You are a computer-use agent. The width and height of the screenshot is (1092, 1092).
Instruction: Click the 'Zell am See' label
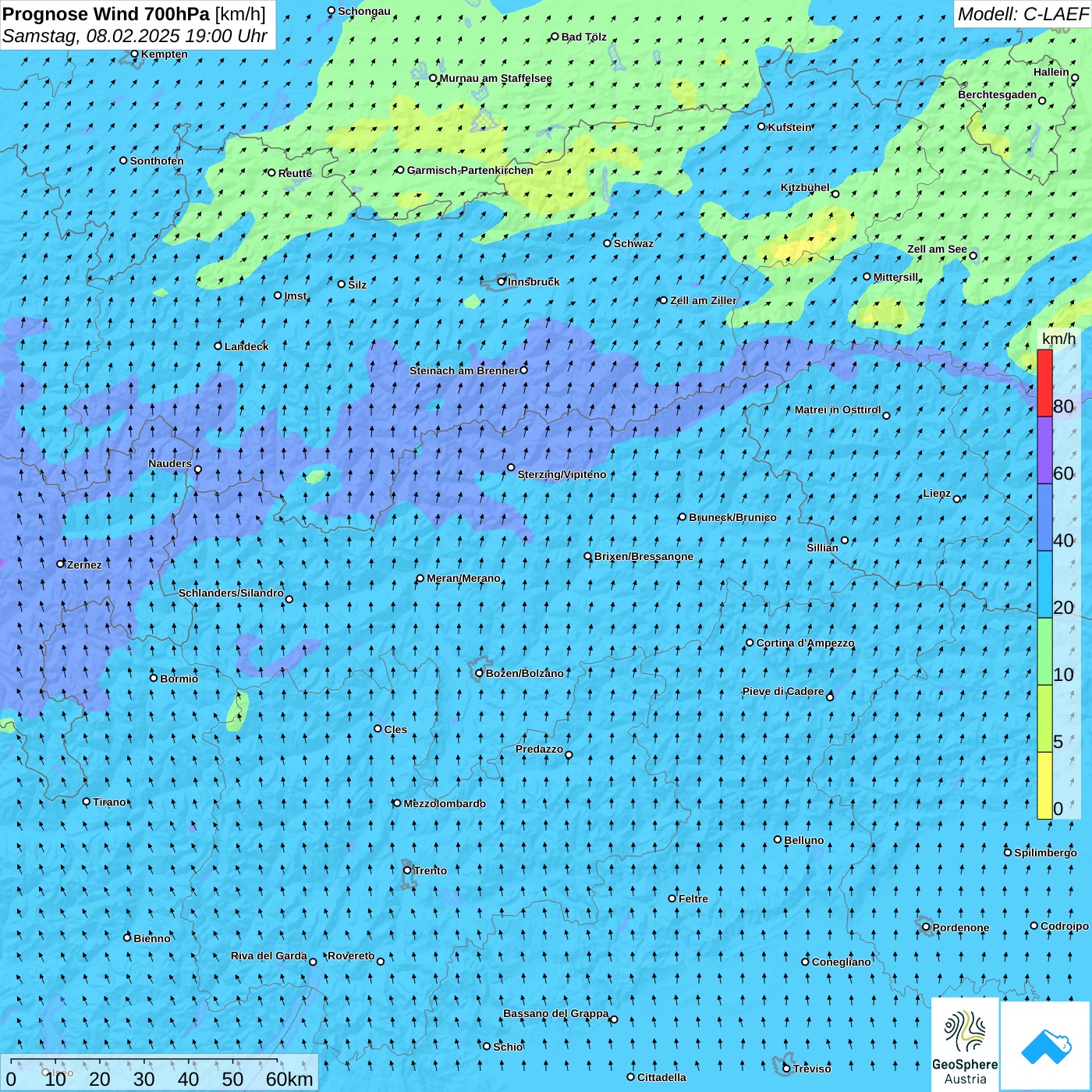(937, 249)
